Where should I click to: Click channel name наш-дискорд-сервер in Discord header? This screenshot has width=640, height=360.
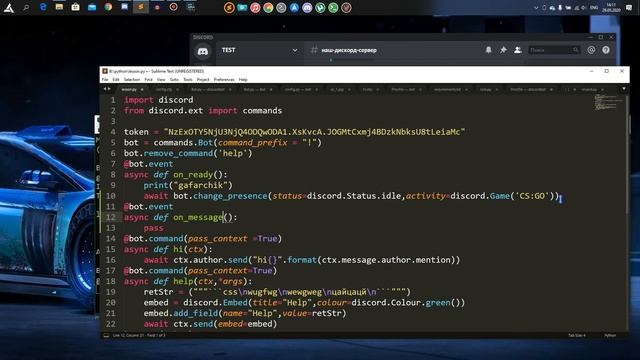(349, 50)
